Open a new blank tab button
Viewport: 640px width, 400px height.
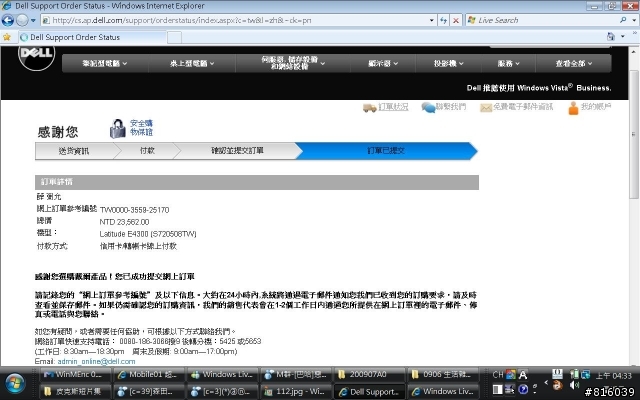[x=174, y=38]
